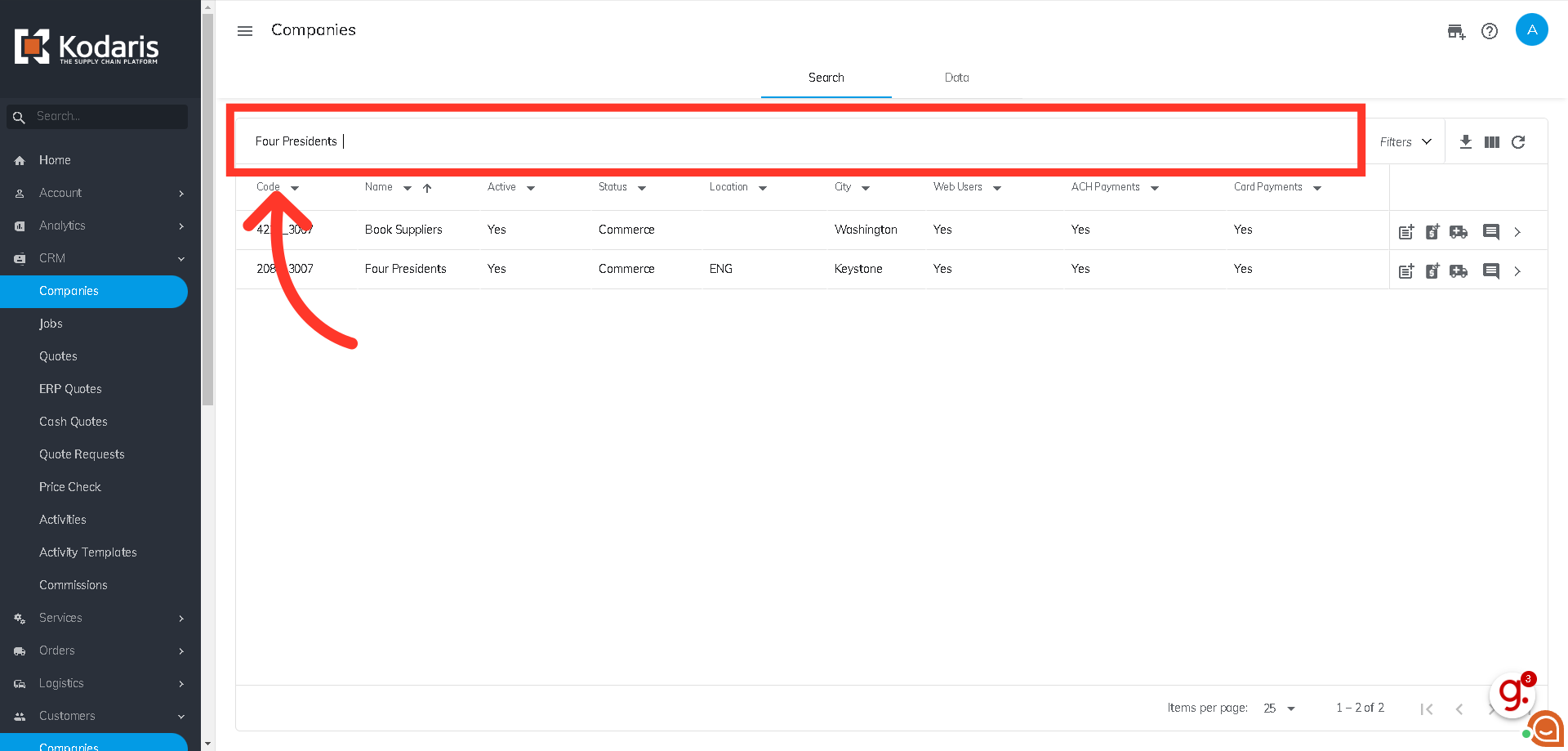Viewport: 1568px width, 751px height.
Task: Open the red g. notifications widget
Action: (x=1513, y=694)
